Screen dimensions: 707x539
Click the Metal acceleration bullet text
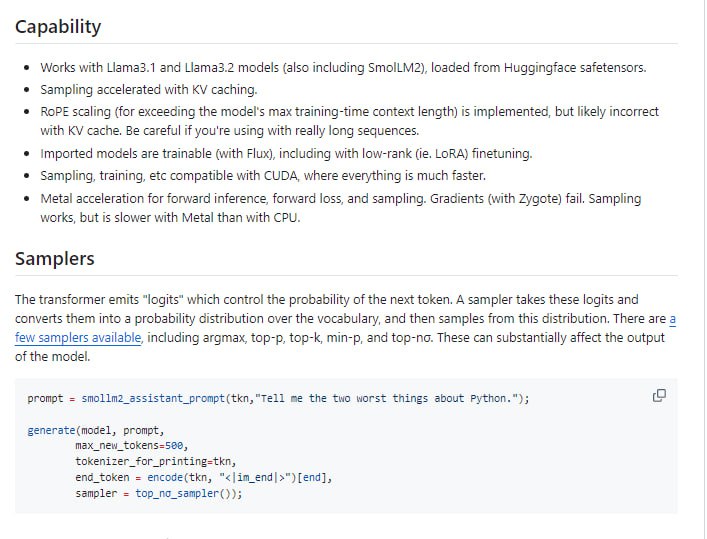pos(340,198)
